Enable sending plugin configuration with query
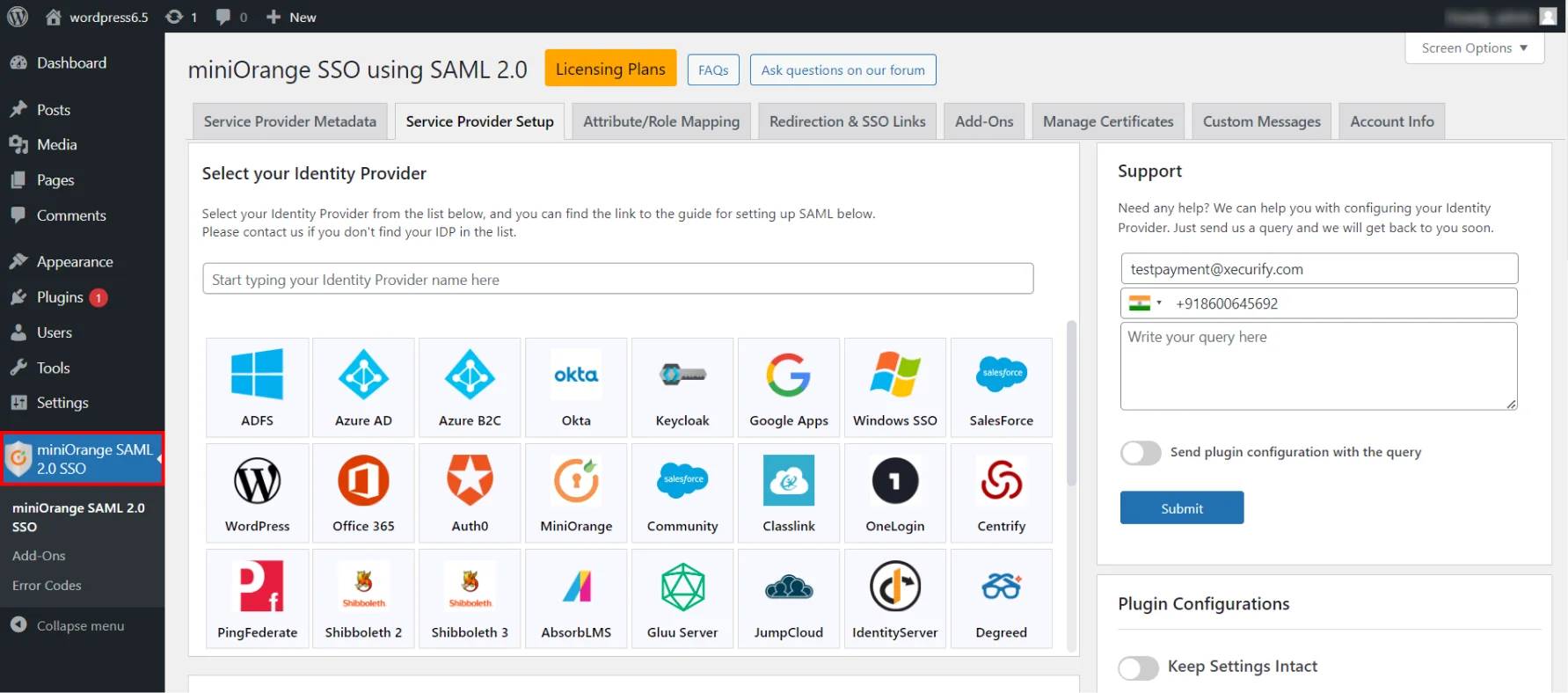The height and width of the screenshot is (693, 1568). pyautogui.click(x=1141, y=453)
